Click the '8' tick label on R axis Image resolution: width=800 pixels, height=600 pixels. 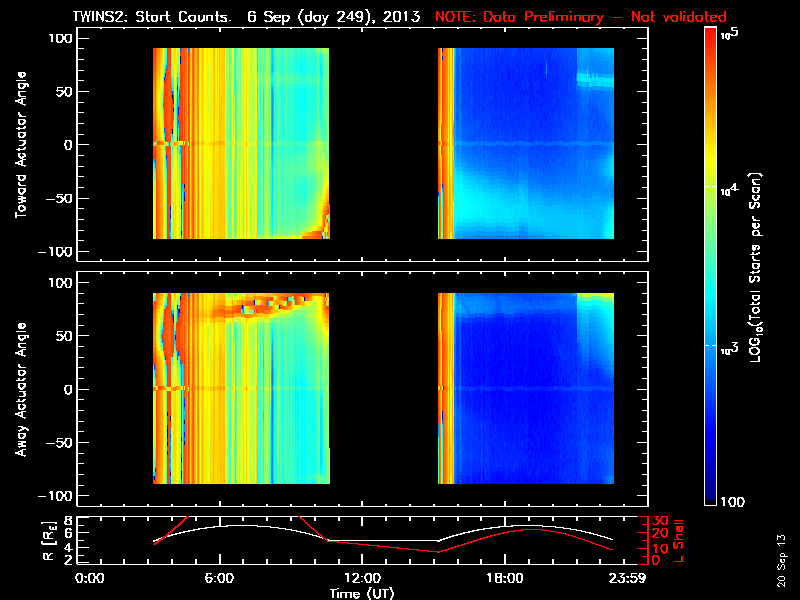point(67,521)
